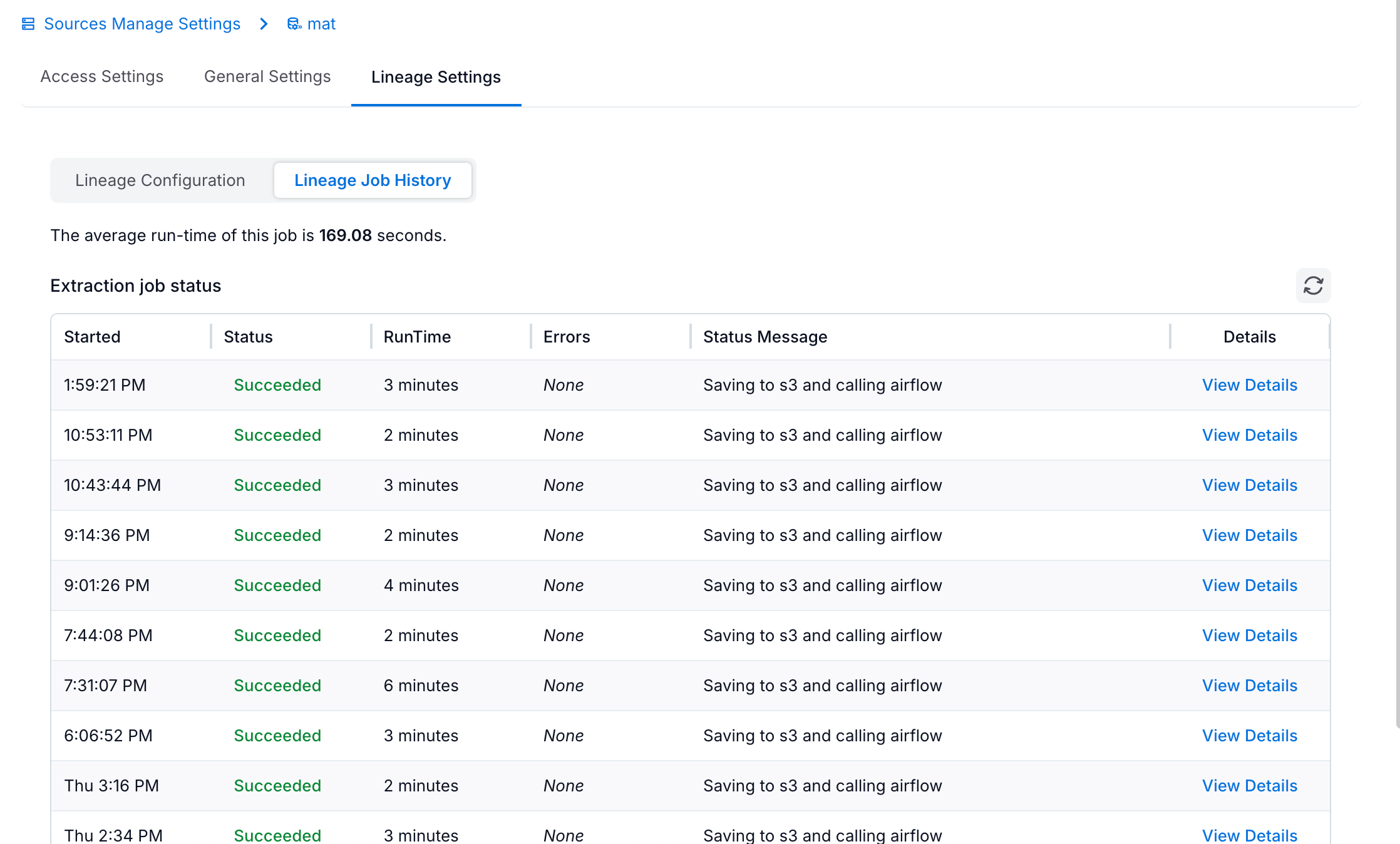Select Lineage Job History toggle
This screenshot has width=1400, height=844.
pyautogui.click(x=373, y=180)
